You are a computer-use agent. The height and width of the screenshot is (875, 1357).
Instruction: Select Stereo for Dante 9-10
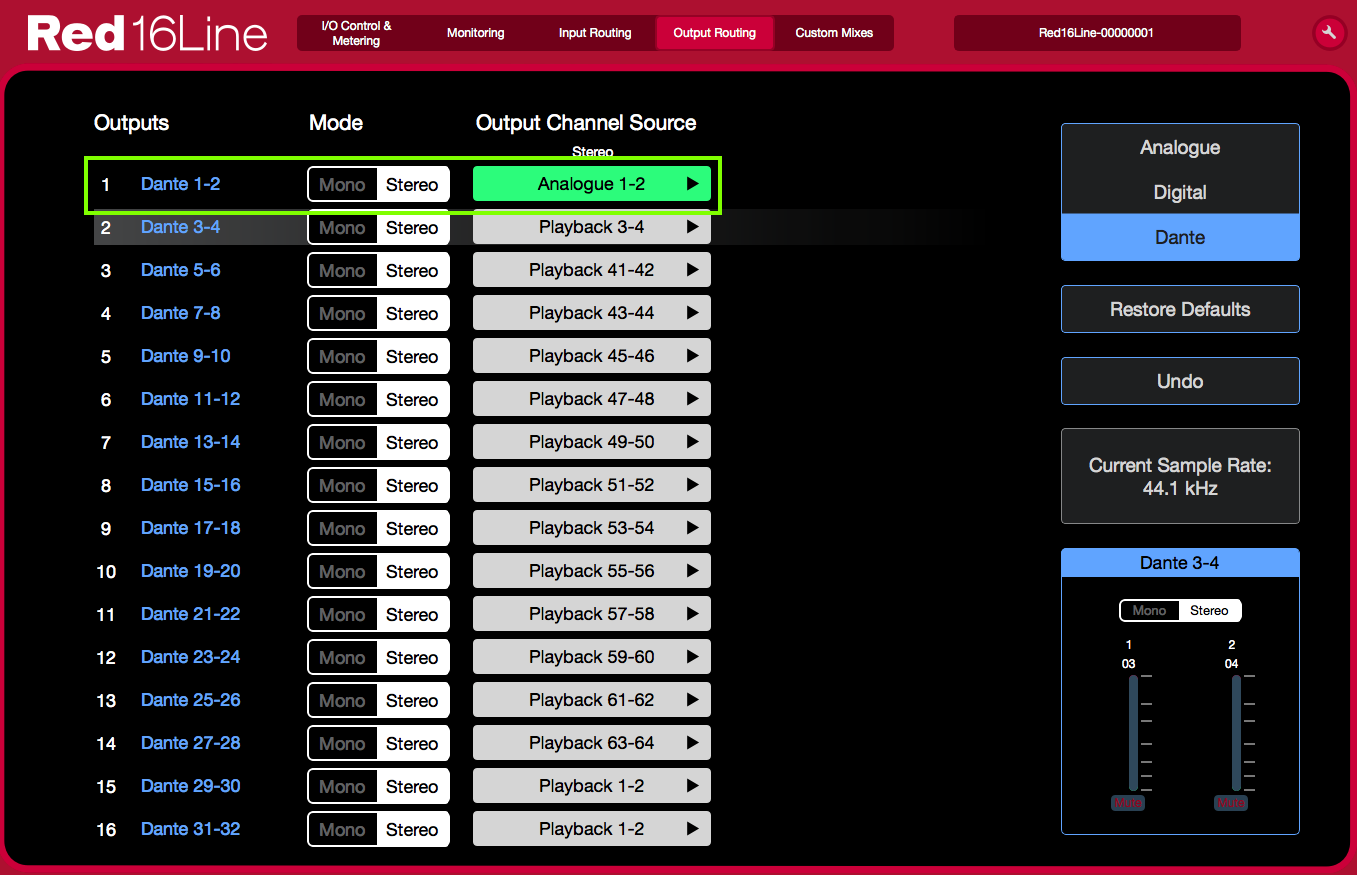[412, 356]
